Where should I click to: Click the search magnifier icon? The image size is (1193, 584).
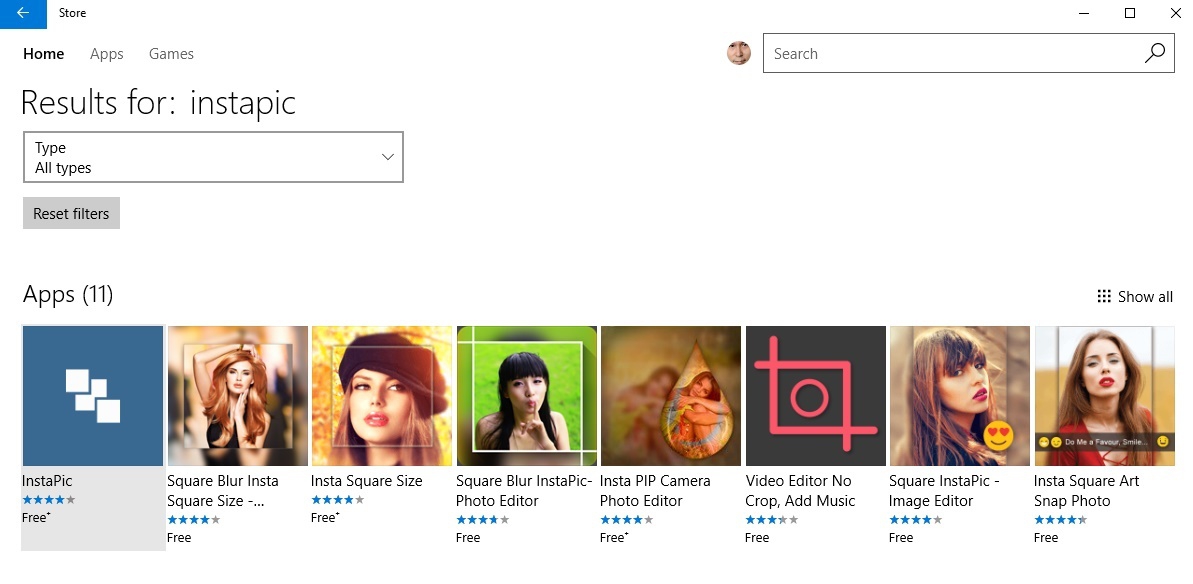coord(1155,54)
